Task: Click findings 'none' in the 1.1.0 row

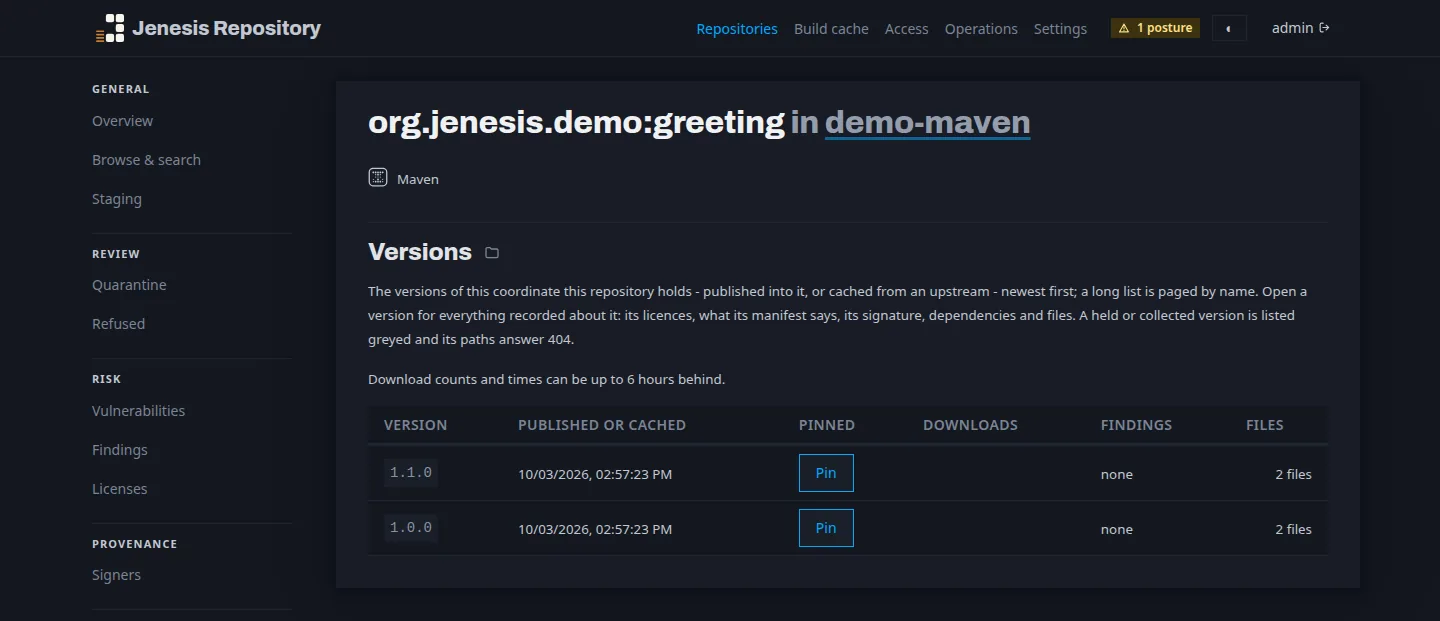Action: point(1117,474)
